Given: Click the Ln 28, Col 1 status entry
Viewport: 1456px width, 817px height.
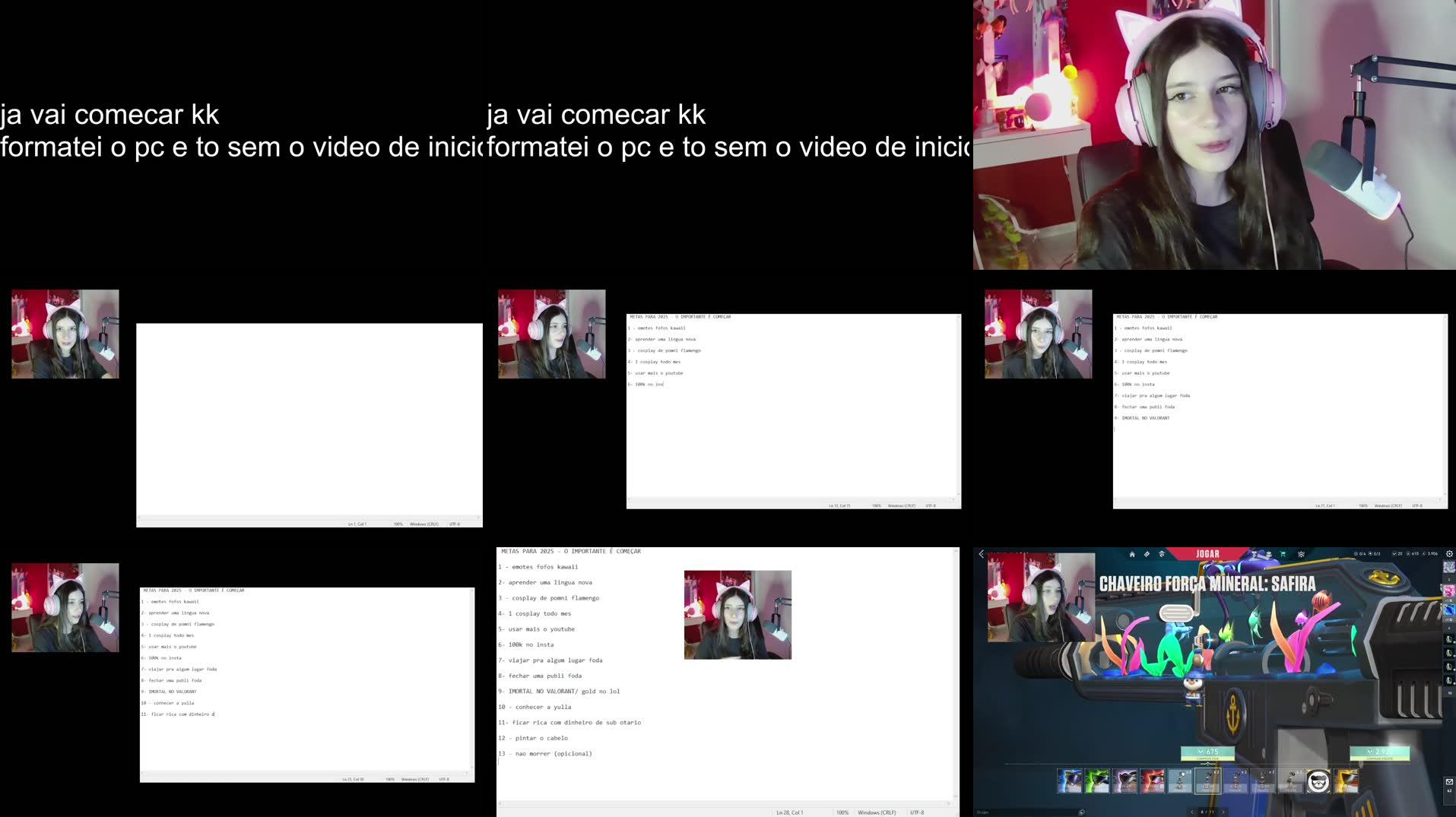Looking at the screenshot, I should (789, 812).
